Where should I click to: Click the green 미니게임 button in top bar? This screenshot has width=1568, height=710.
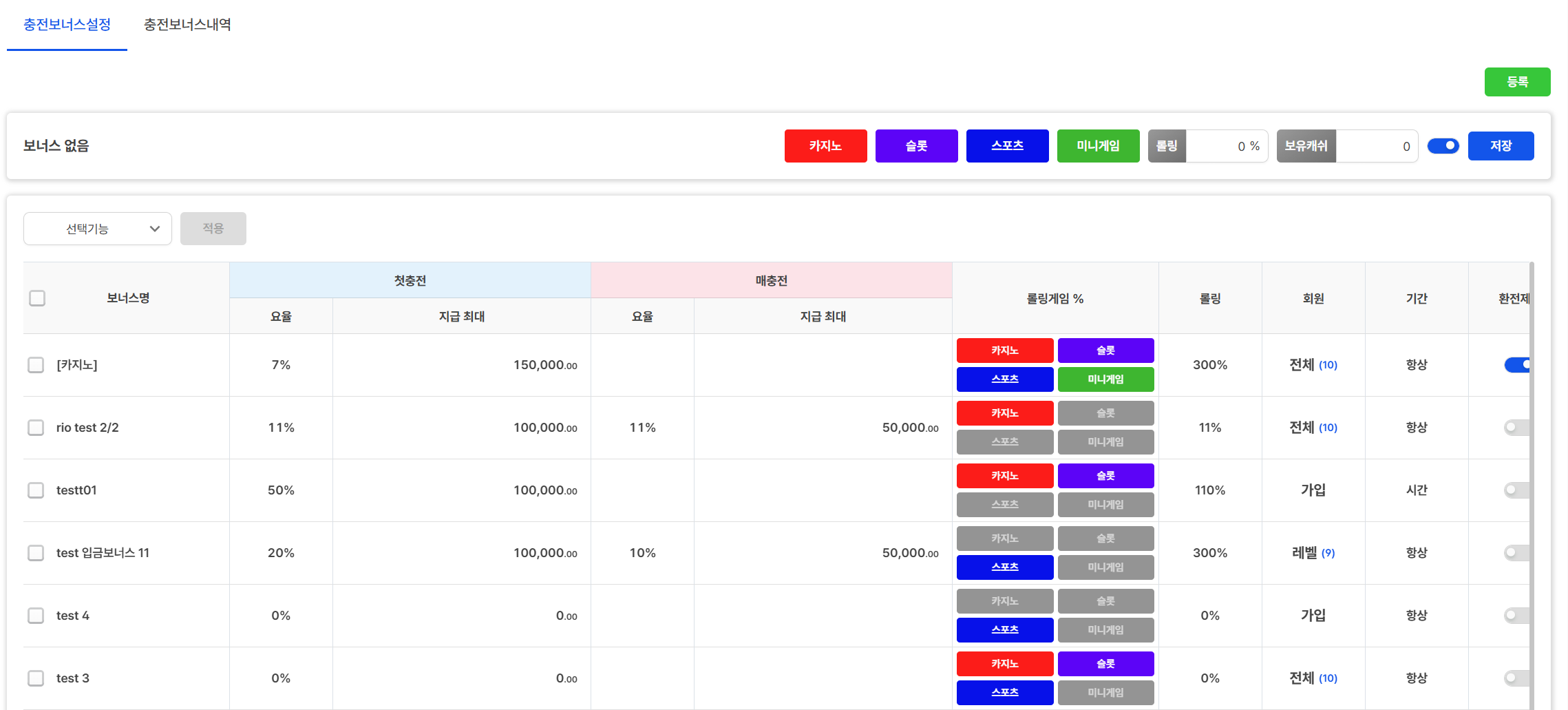(x=1098, y=146)
